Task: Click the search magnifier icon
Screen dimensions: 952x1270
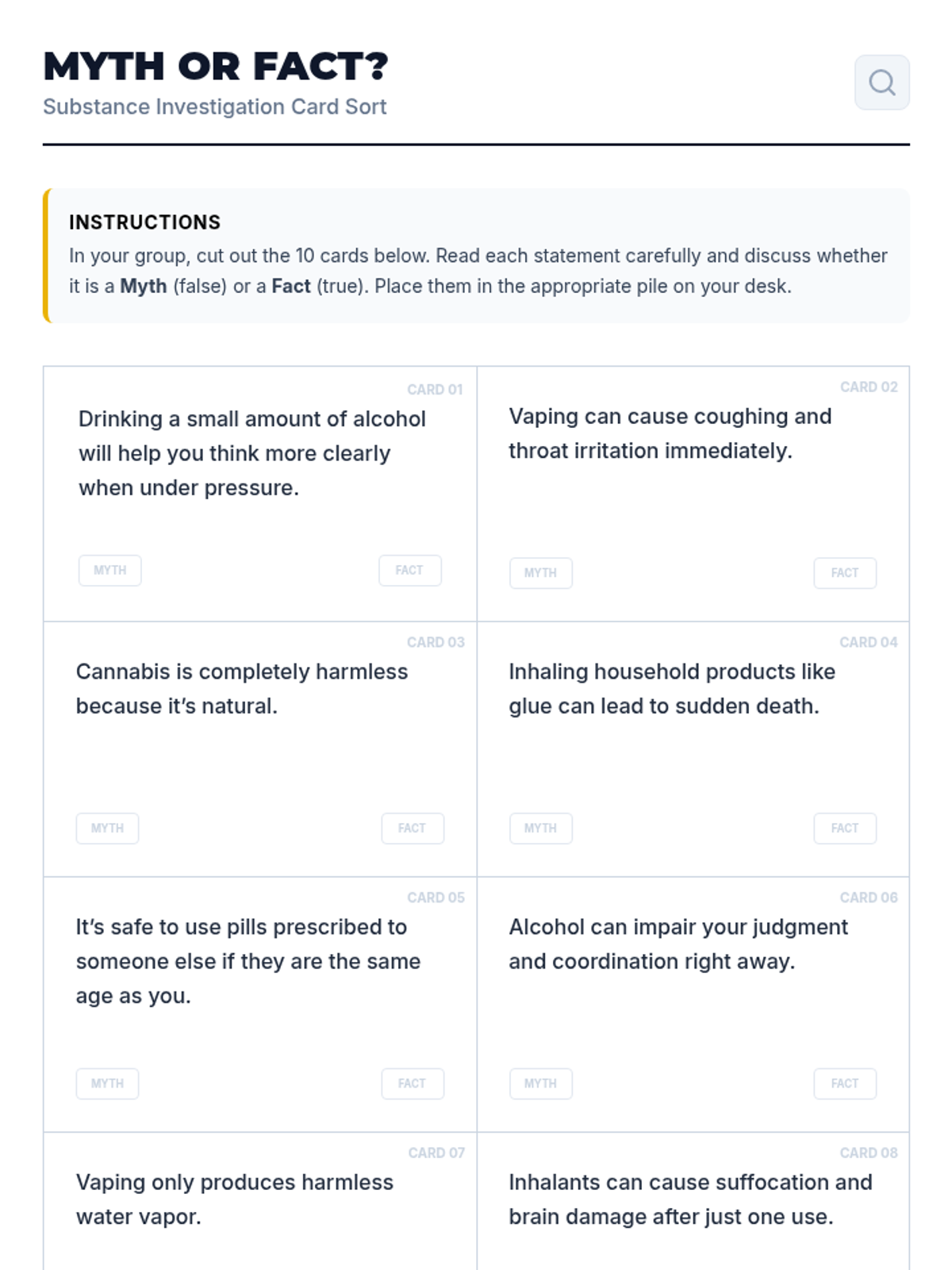Action: pos(881,83)
